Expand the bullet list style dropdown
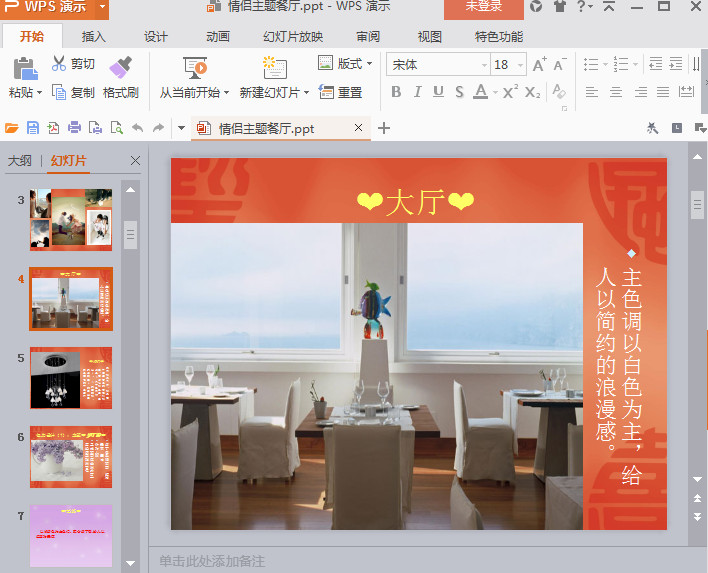This screenshot has height=573, width=708. click(x=606, y=64)
